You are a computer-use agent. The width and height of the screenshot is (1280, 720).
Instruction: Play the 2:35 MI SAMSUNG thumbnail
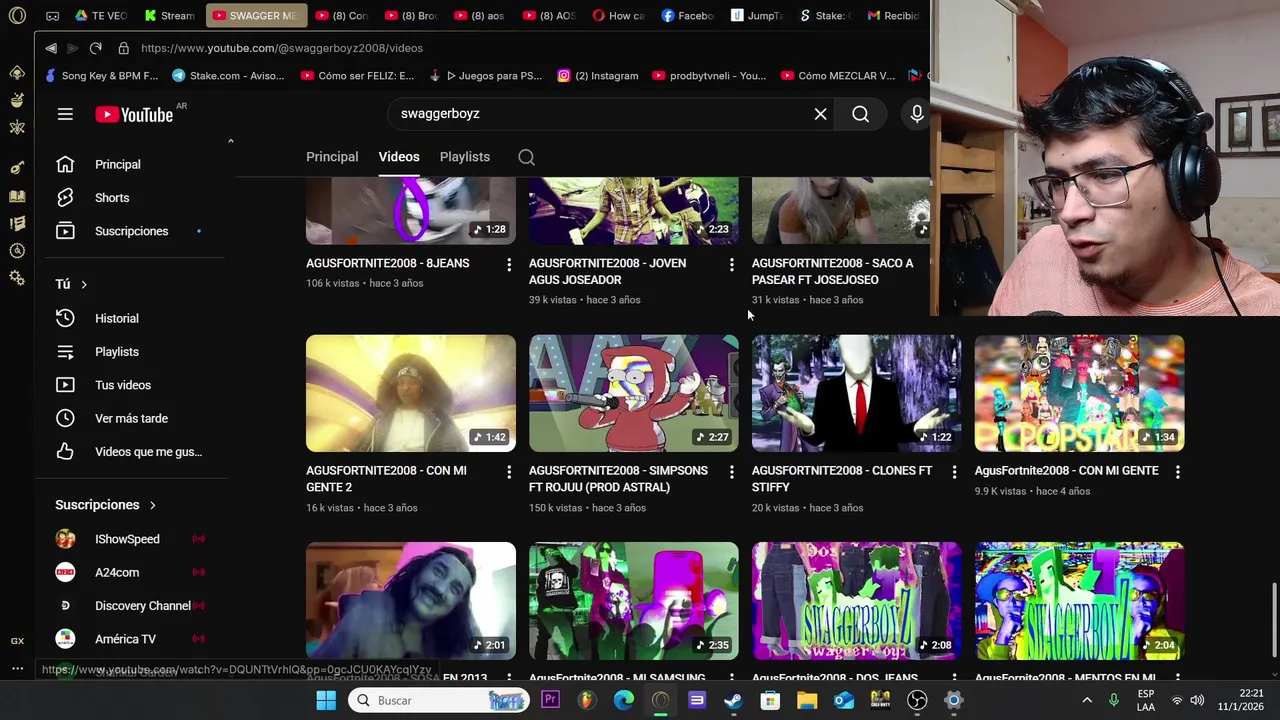634,601
